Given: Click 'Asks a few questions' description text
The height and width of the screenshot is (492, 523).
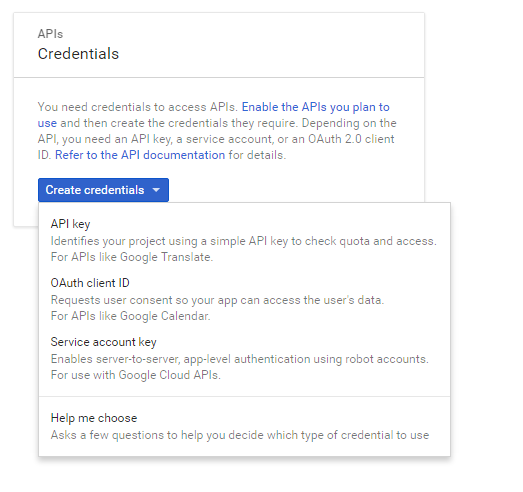Looking at the screenshot, I should point(240,435).
